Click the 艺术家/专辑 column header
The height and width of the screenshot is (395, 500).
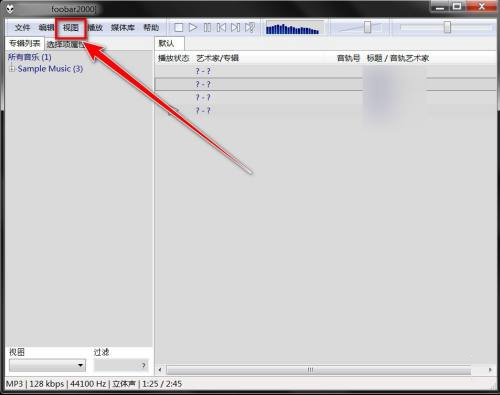(218, 58)
